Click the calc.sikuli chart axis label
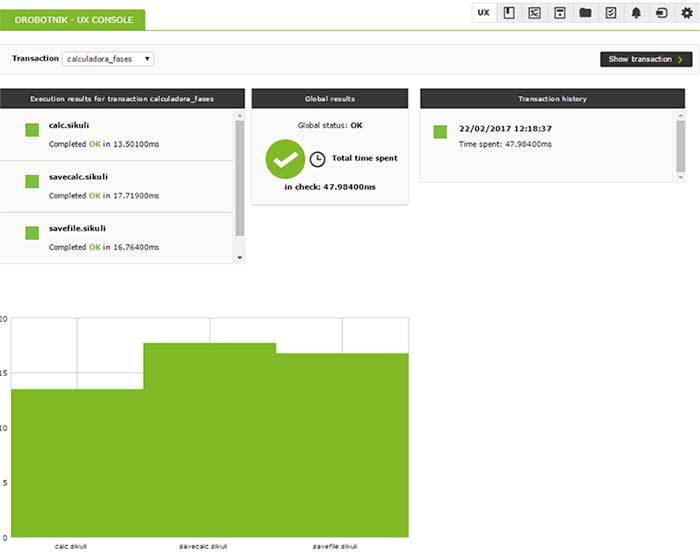700x552 pixels. click(x=71, y=547)
